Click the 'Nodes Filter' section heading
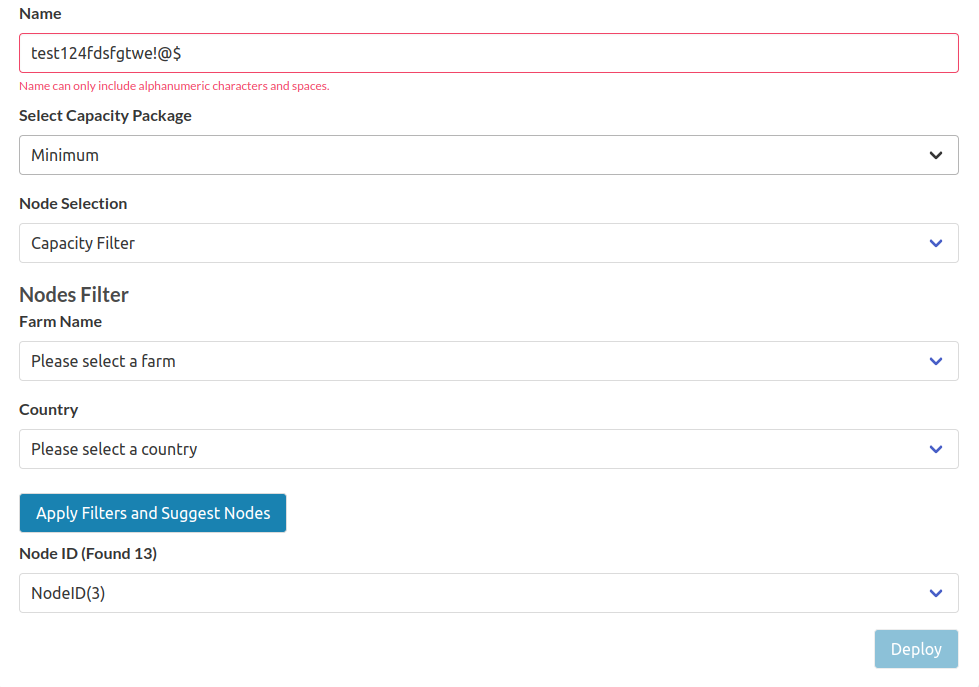 tap(74, 295)
